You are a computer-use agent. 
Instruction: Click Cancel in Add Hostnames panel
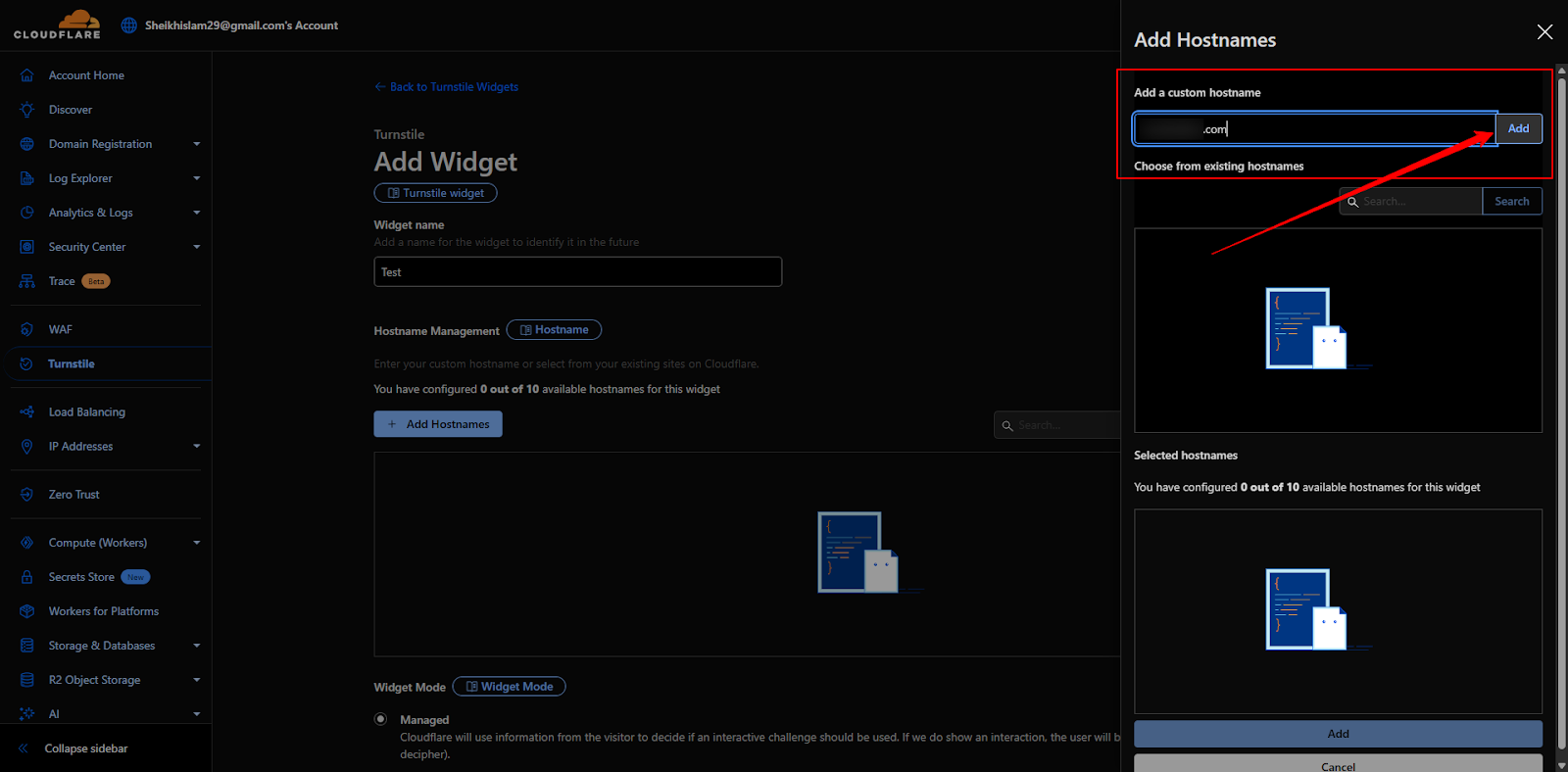pos(1338,764)
